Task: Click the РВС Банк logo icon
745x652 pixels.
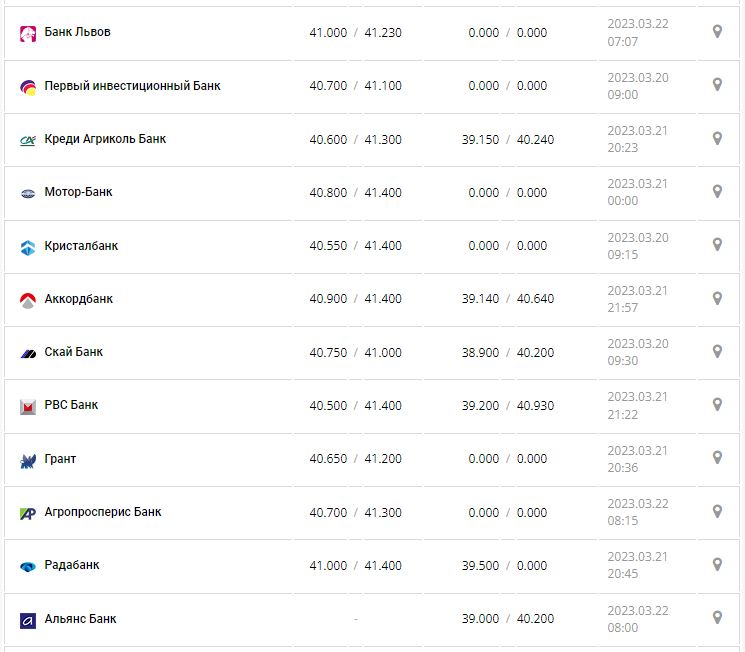Action: tap(28, 406)
